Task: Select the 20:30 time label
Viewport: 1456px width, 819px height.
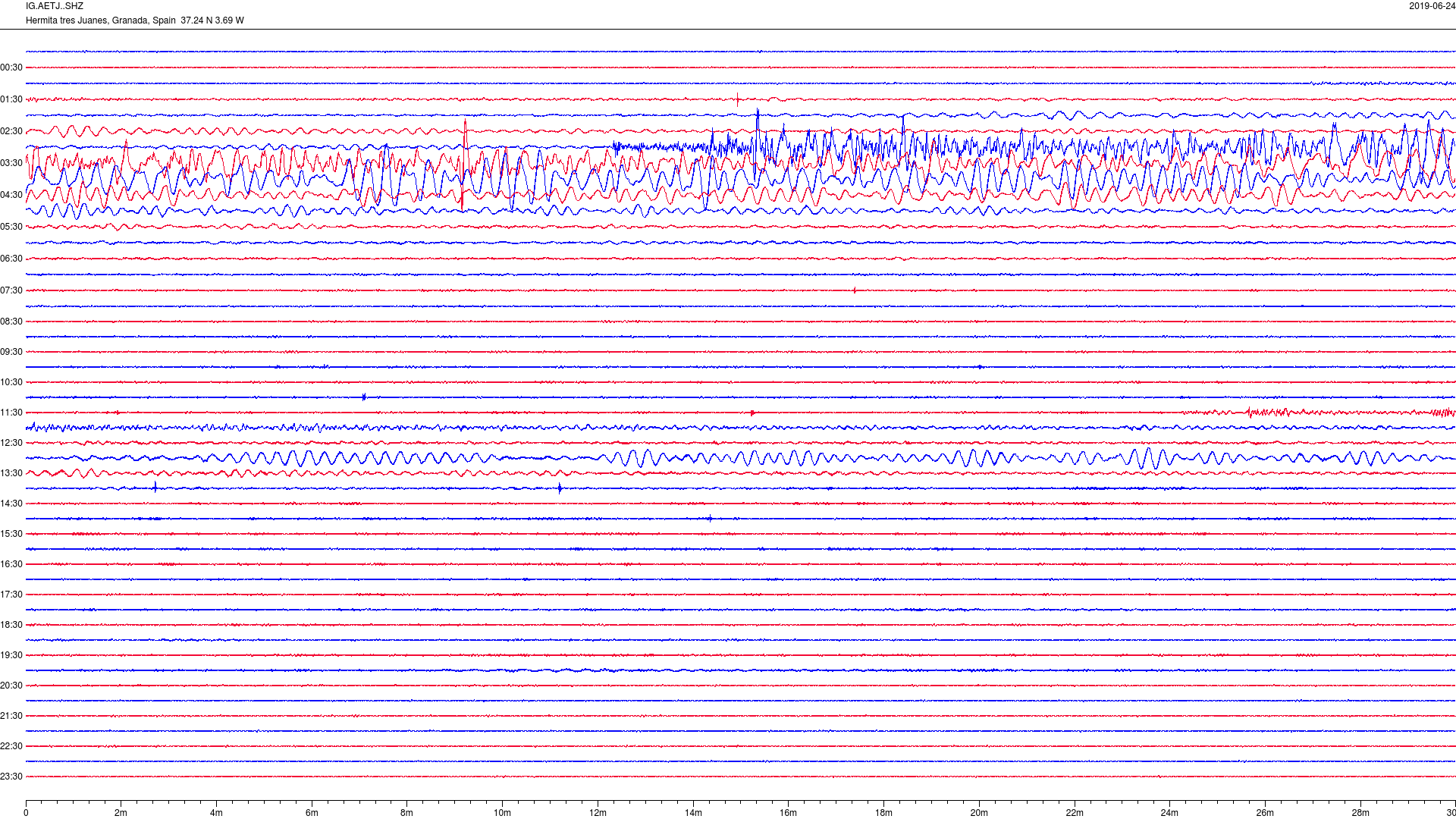Action: pyautogui.click(x=11, y=686)
